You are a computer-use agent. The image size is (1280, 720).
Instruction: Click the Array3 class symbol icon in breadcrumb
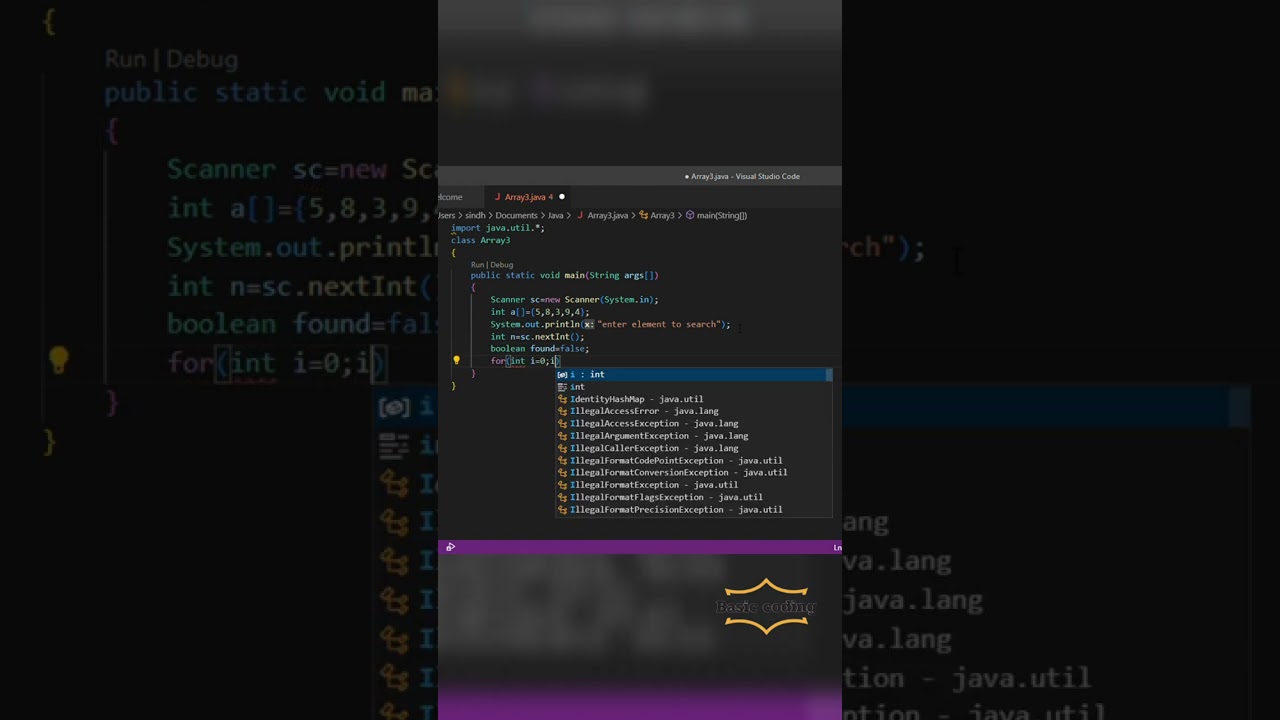pos(644,215)
